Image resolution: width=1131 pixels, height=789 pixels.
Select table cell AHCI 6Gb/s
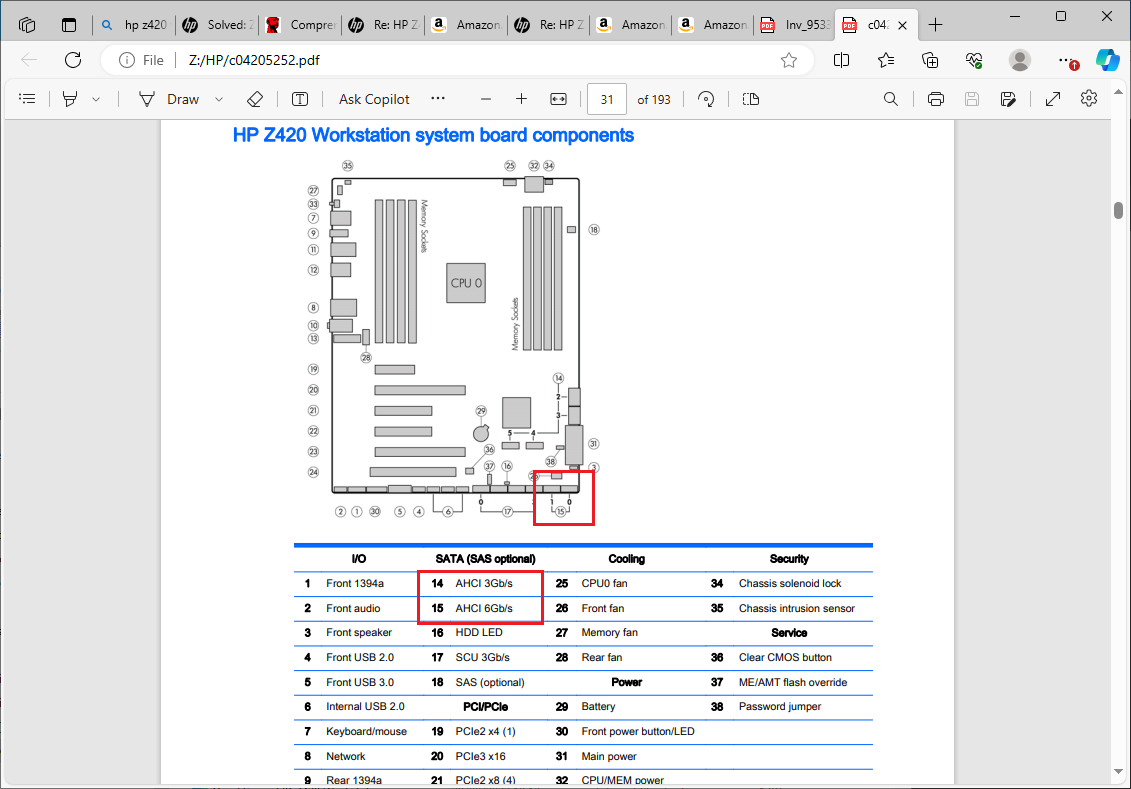click(x=484, y=608)
